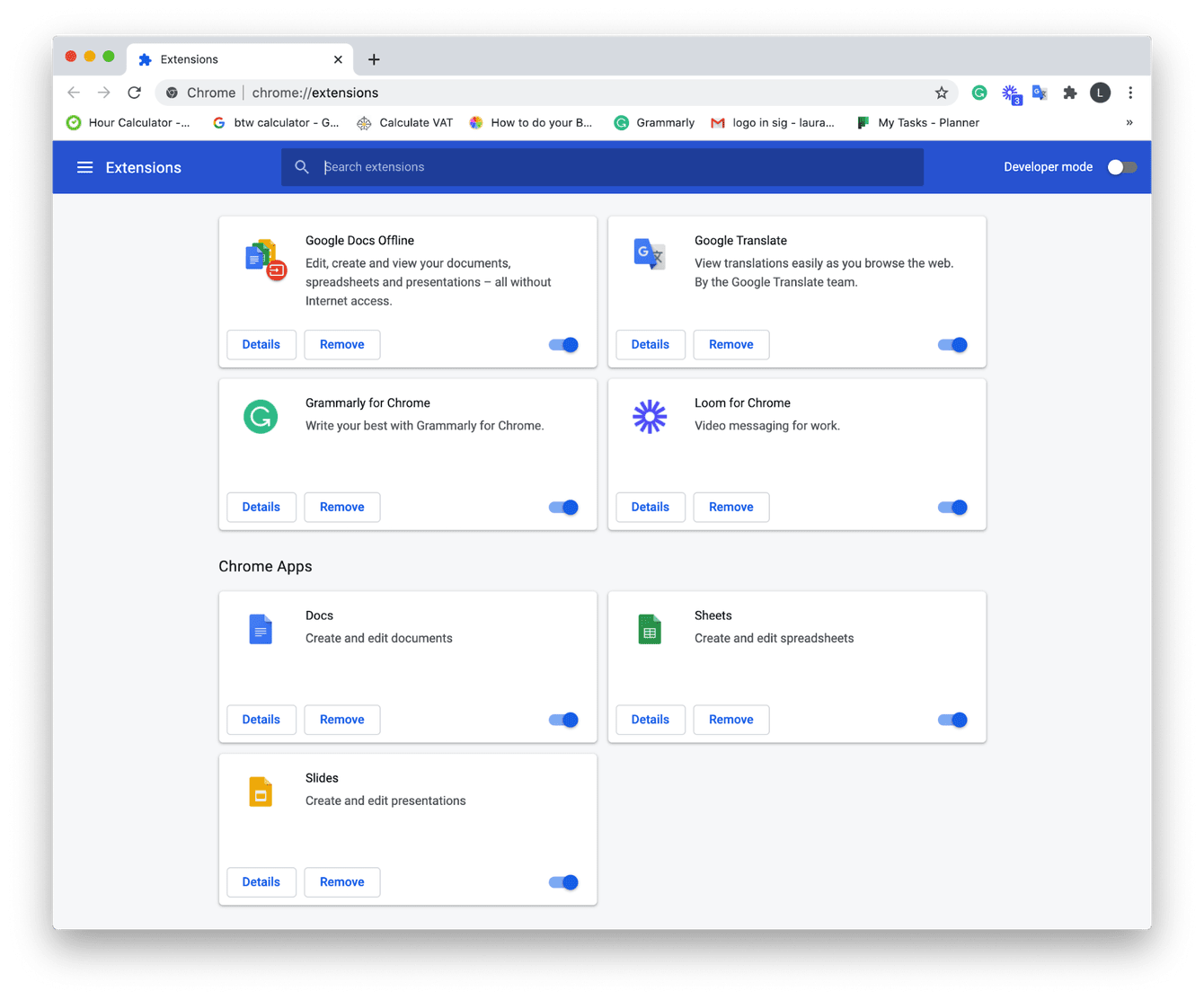Viewport: 1204px width, 1000px height.
Task: View Details for Google Docs Offline
Action: (261, 345)
